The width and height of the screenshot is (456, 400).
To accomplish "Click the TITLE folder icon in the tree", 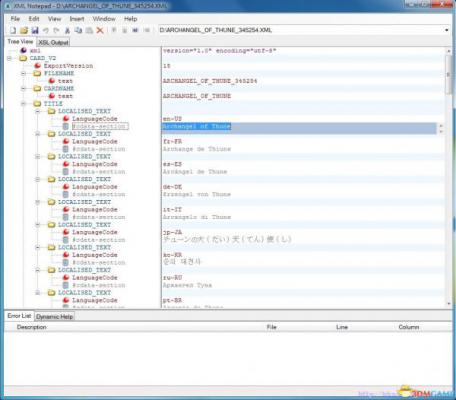I will [37, 104].
